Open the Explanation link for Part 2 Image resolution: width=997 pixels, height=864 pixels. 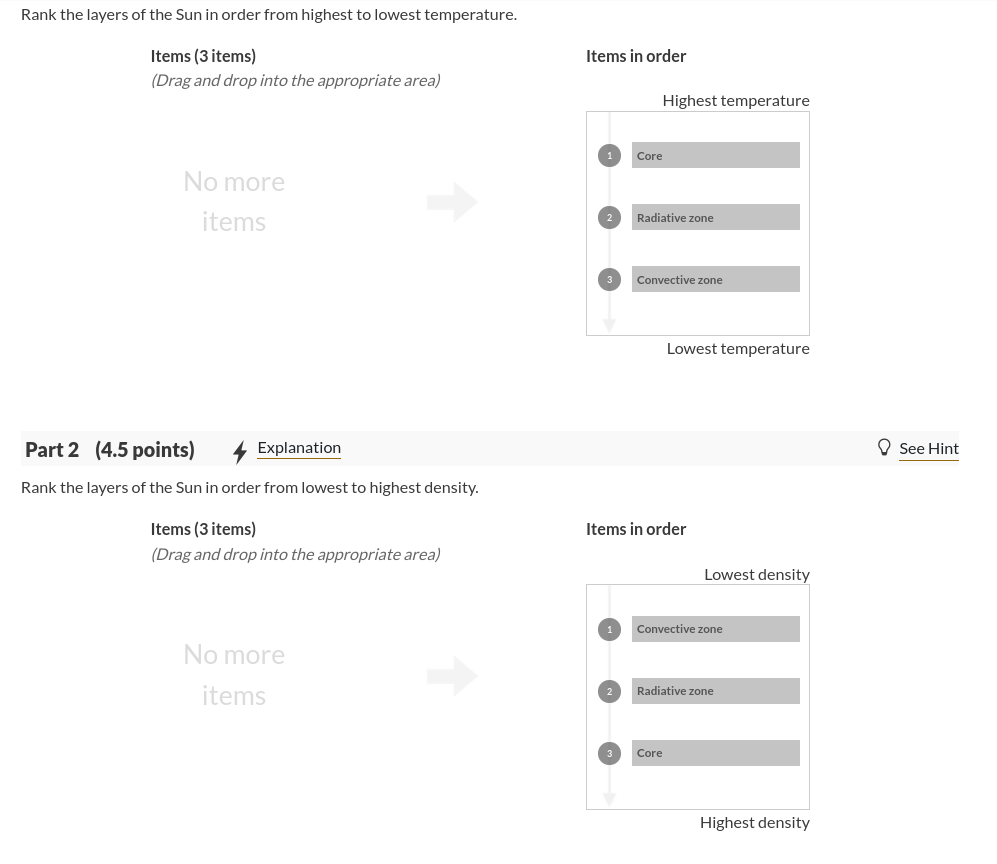[x=299, y=447]
